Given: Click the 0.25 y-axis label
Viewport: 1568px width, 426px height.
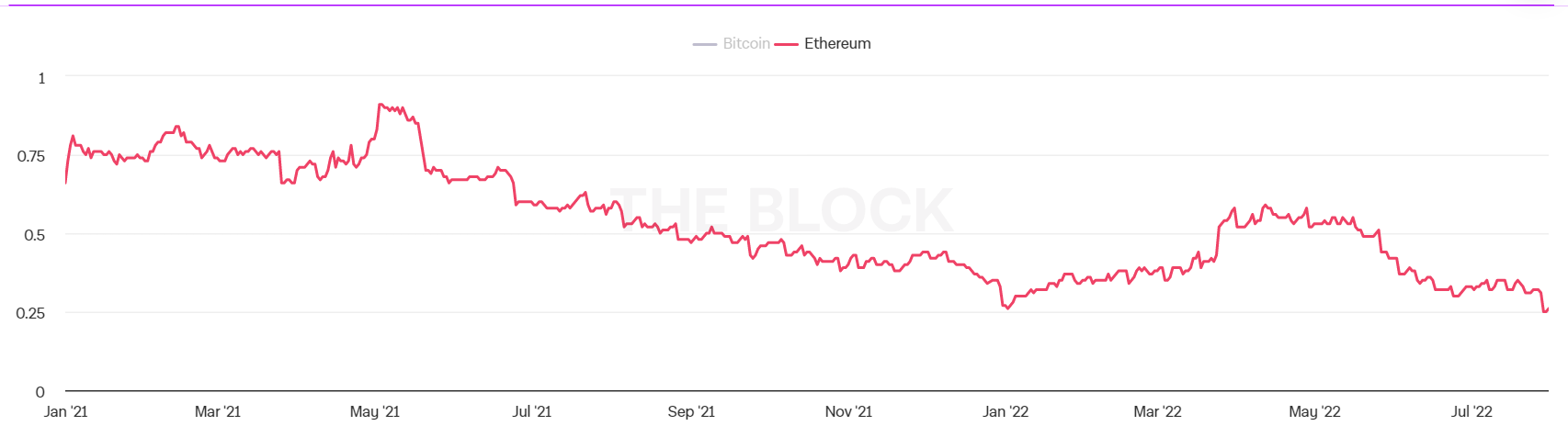Looking at the screenshot, I should [x=31, y=313].
